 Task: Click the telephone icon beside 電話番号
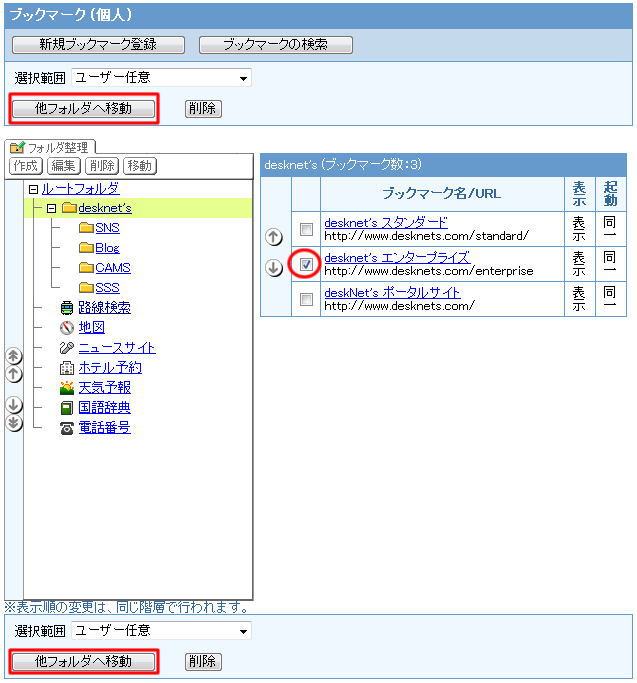coord(67,428)
